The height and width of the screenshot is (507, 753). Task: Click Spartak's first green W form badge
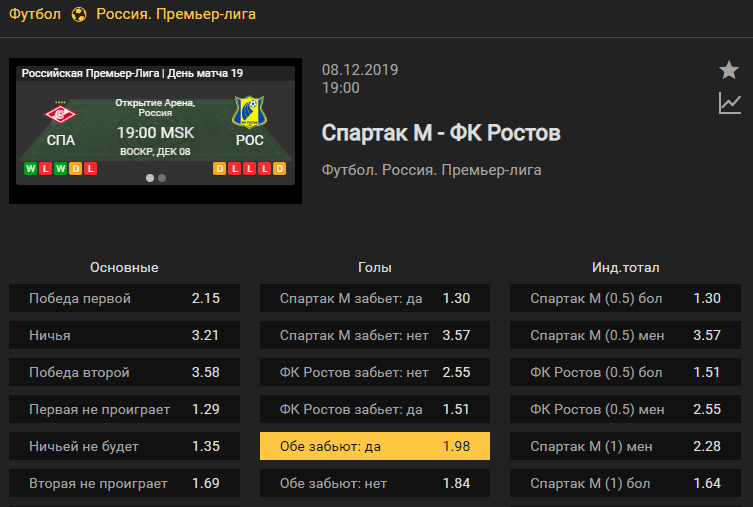31,169
